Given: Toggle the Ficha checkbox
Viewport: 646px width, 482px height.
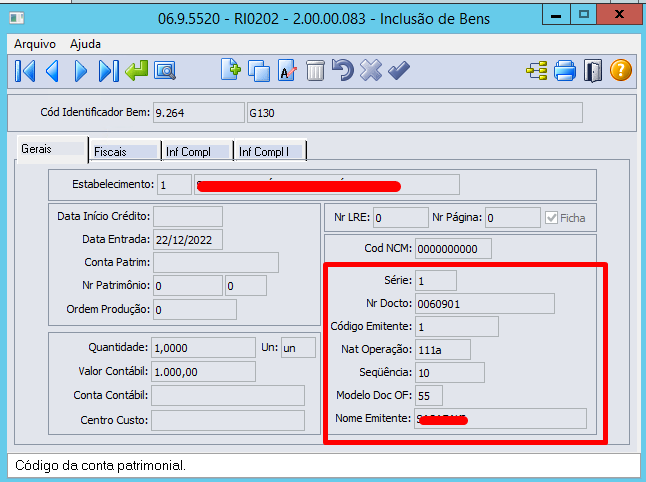Looking at the screenshot, I should tap(551, 218).
